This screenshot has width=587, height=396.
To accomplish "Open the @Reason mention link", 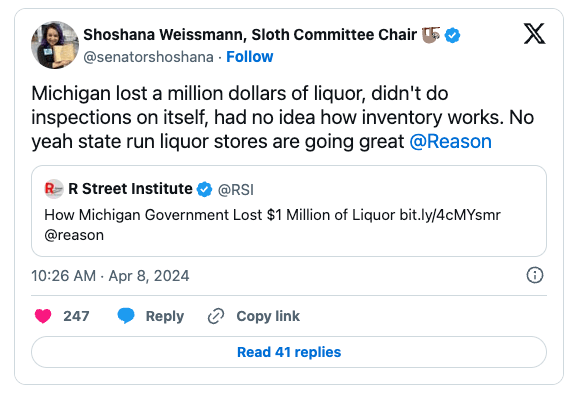I will click(450, 142).
